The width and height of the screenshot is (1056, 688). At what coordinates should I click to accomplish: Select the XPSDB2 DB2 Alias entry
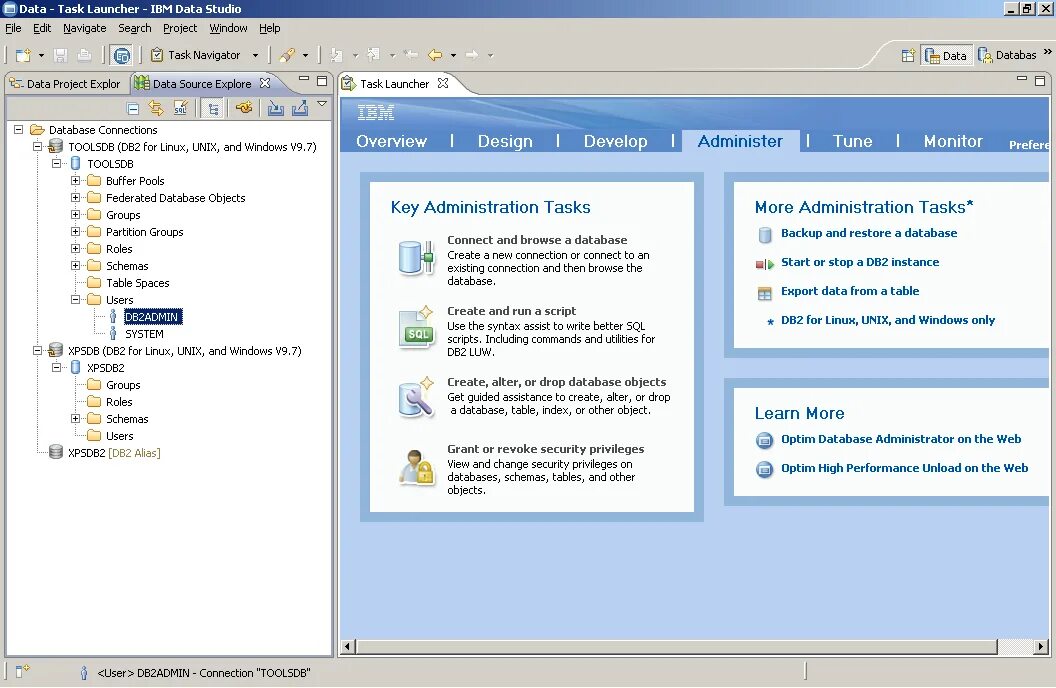point(114,453)
